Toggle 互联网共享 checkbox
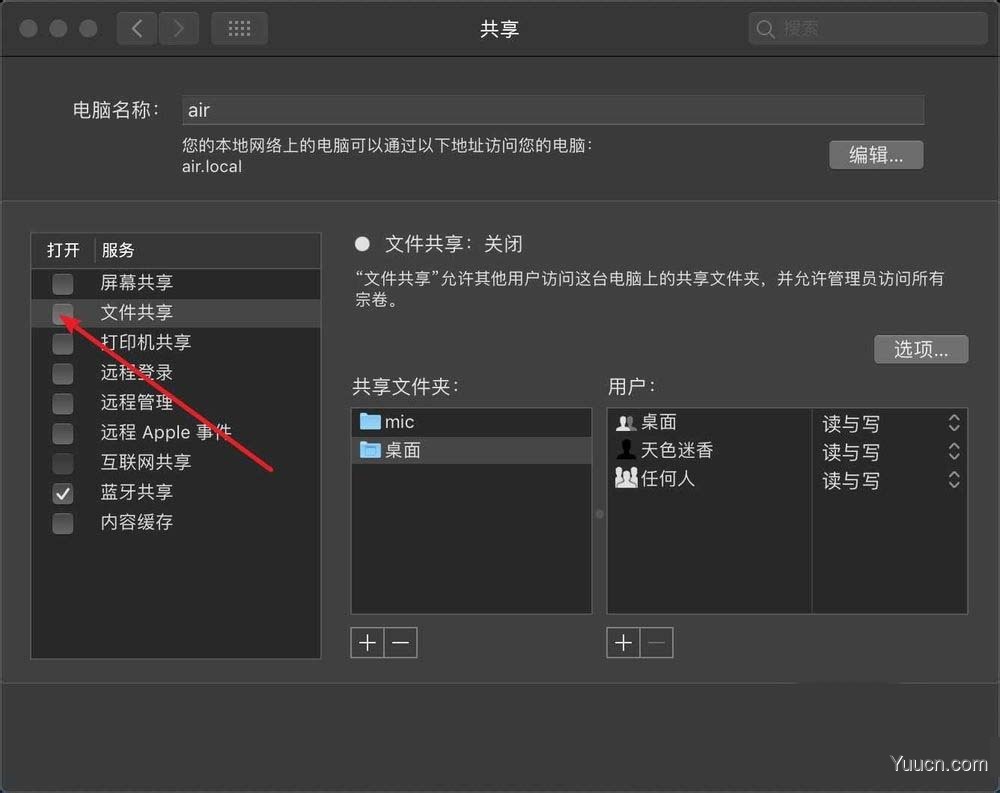The image size is (1000, 793). (x=62, y=463)
